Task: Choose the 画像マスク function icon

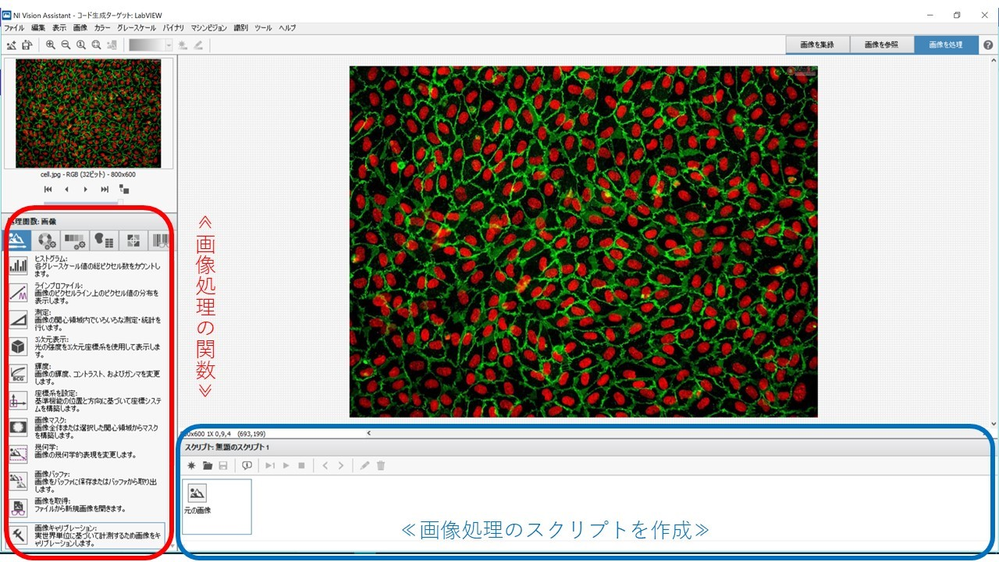Action: [18, 427]
